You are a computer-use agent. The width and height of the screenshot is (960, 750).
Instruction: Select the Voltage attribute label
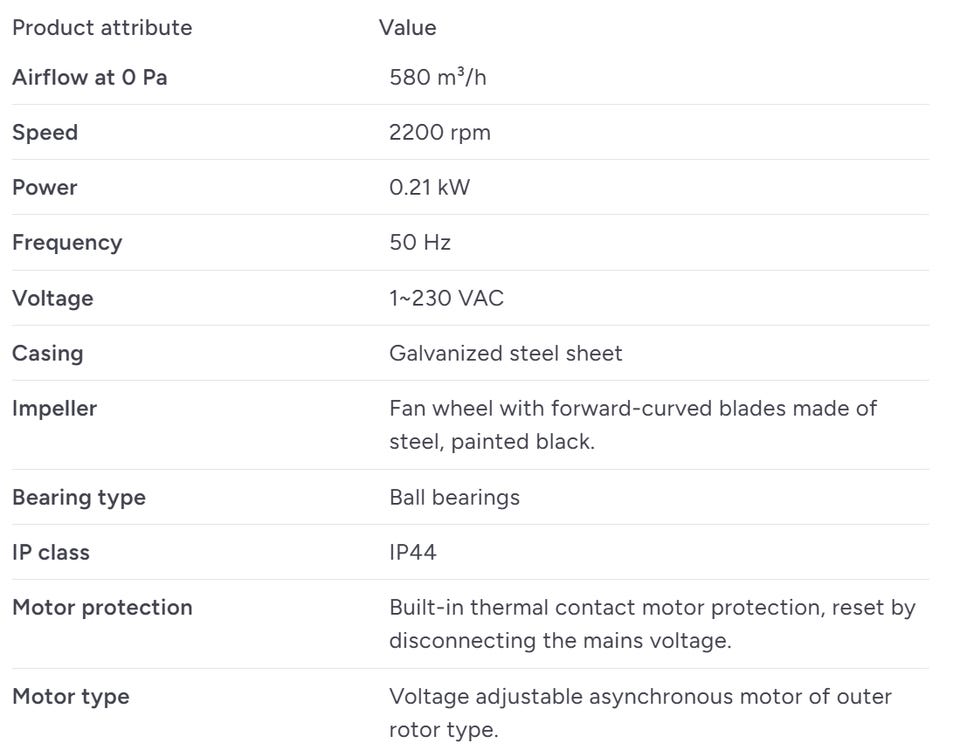pyautogui.click(x=53, y=298)
